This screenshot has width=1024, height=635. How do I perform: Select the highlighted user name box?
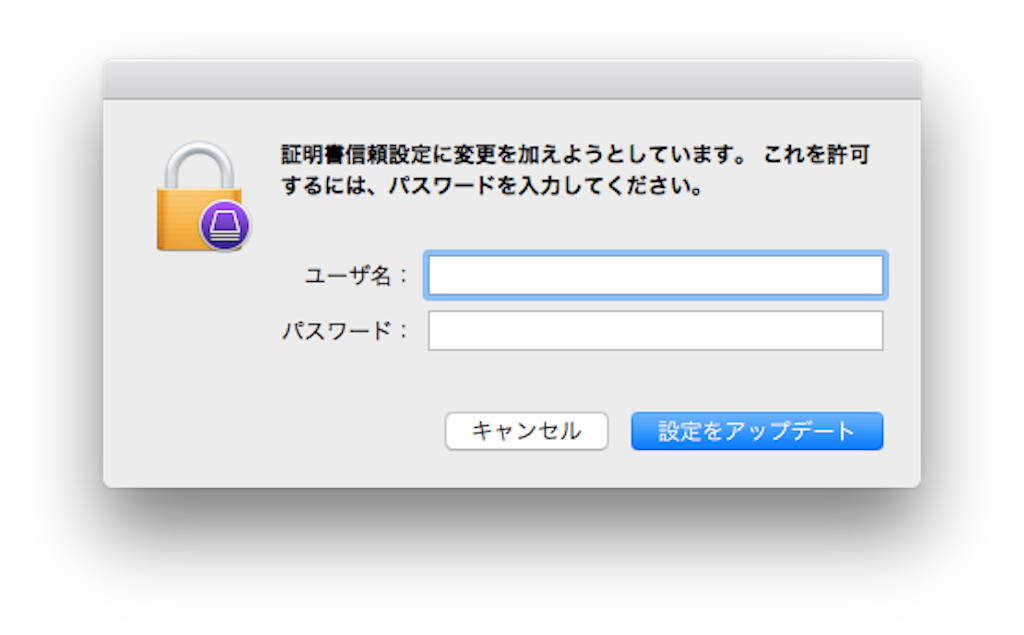656,275
